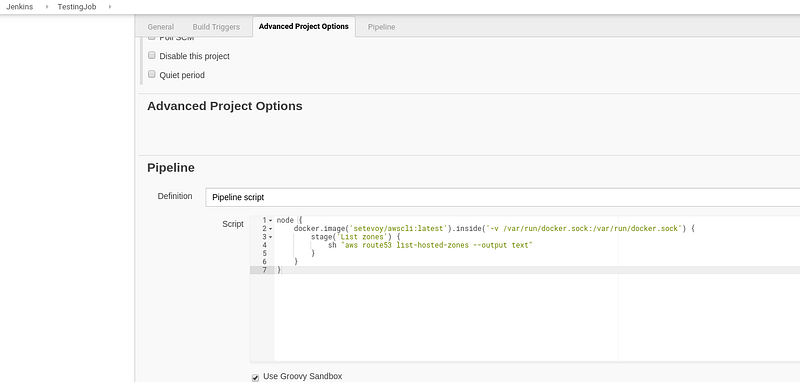Image resolution: width=800 pixels, height=382 pixels.
Task: Click the Definition label
Action: [x=175, y=196]
